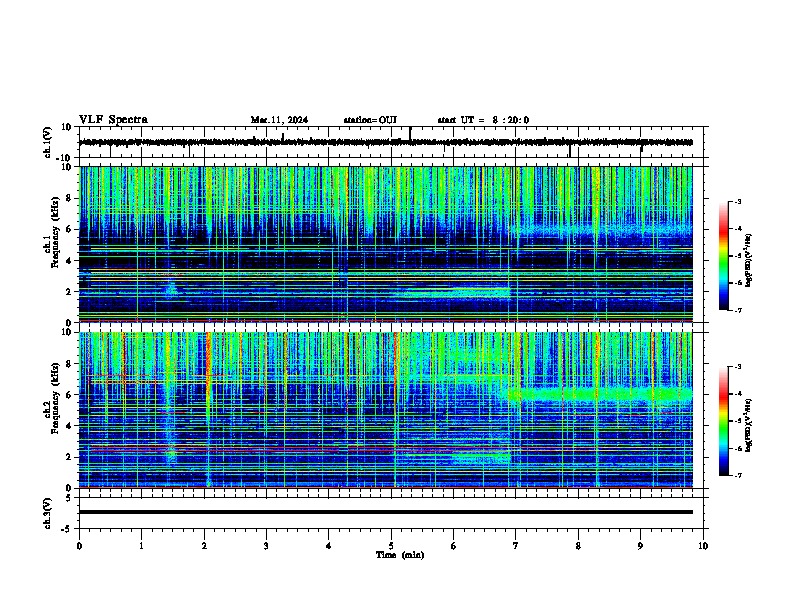Click the "-3" label atop the ch.1 colorbar
This screenshot has height=612, width=792.
pos(738,202)
